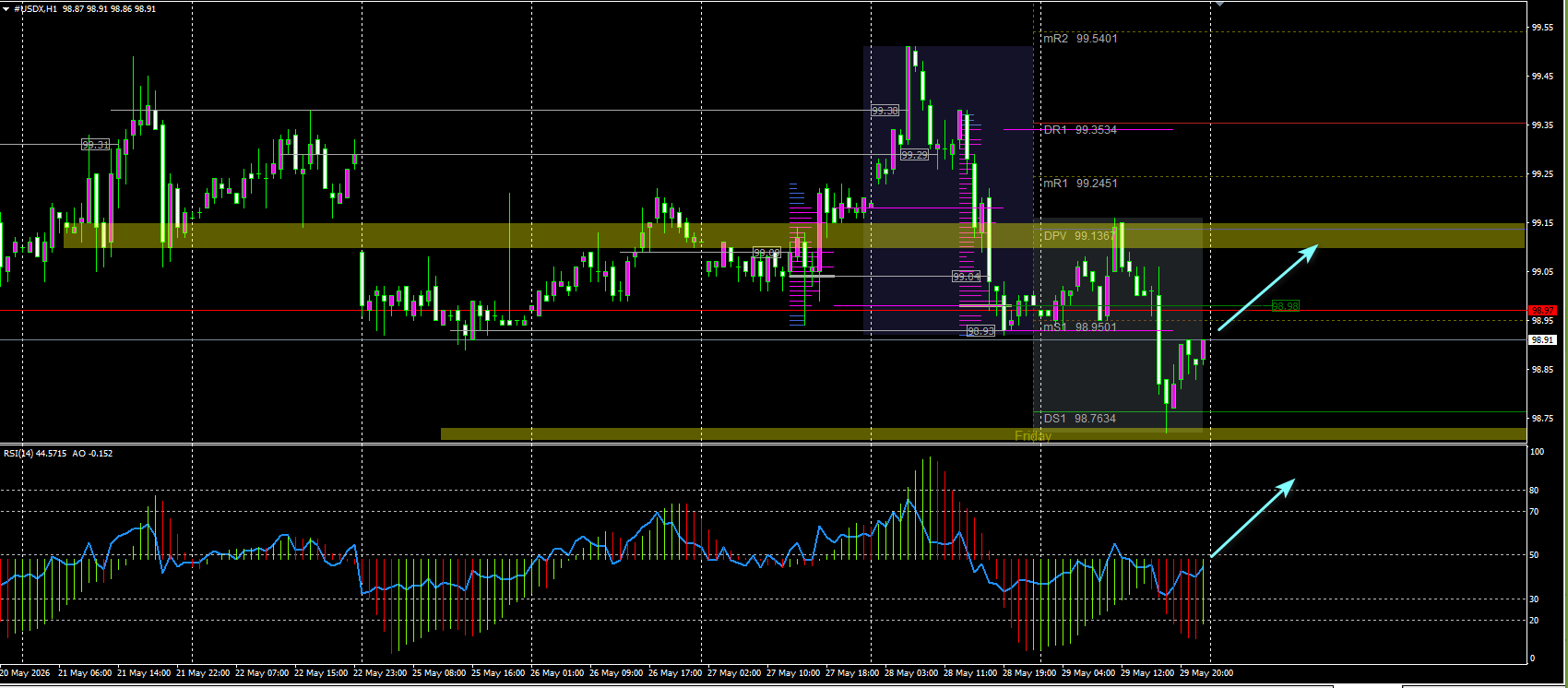The width and height of the screenshot is (1568, 688).
Task: Select the AO -0.152 indicator value
Action: pos(92,454)
